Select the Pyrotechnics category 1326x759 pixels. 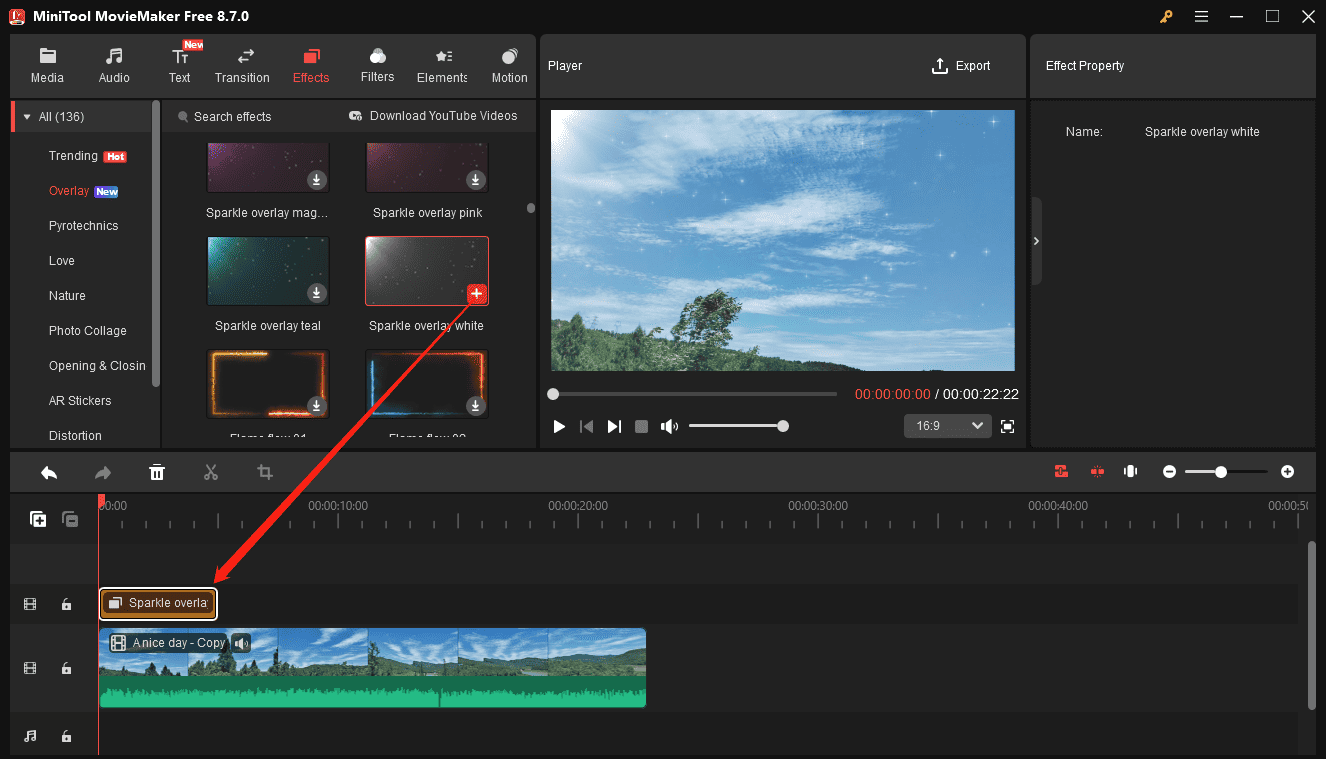pos(83,226)
